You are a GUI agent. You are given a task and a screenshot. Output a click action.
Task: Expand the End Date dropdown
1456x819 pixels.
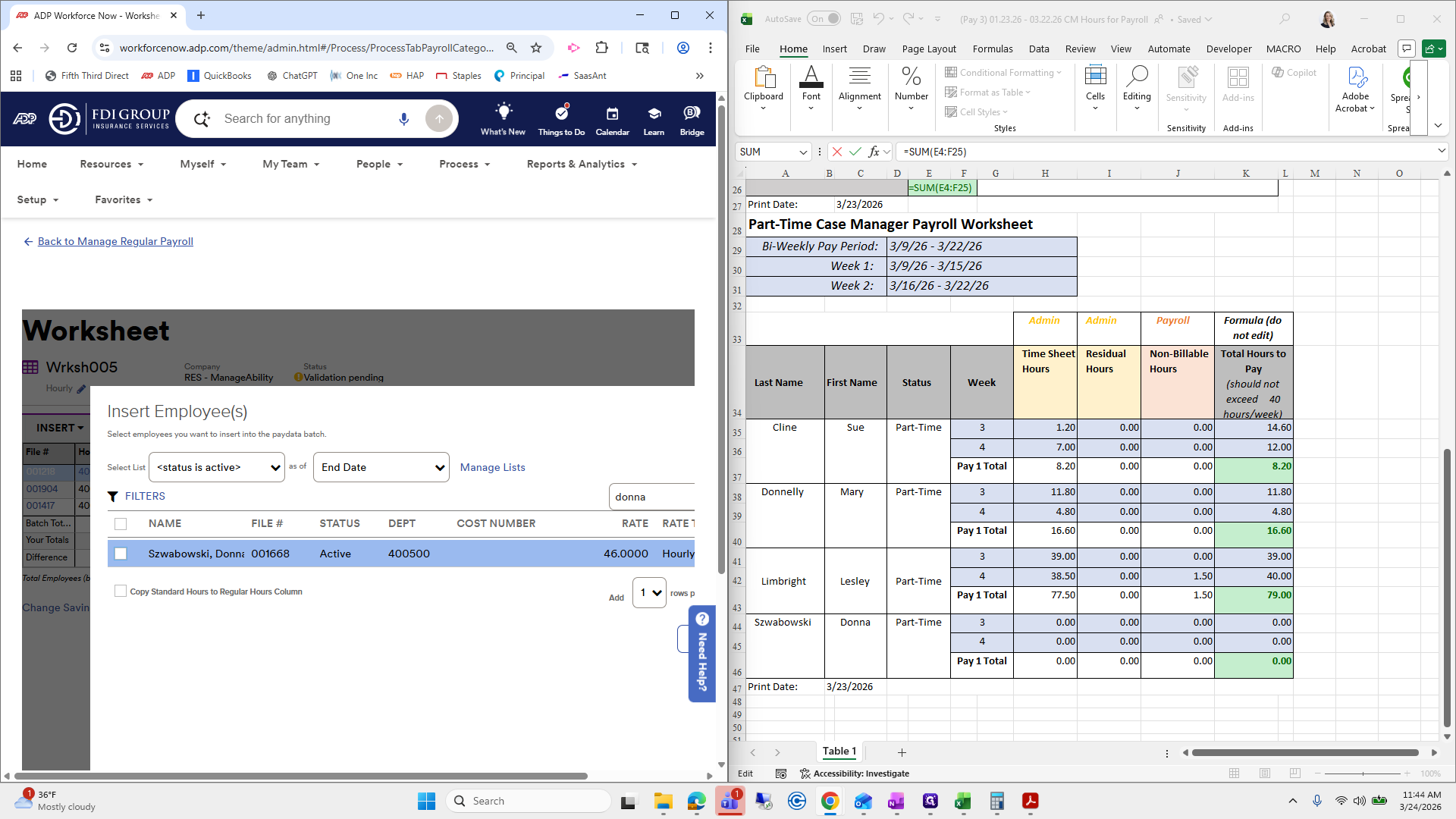click(381, 468)
